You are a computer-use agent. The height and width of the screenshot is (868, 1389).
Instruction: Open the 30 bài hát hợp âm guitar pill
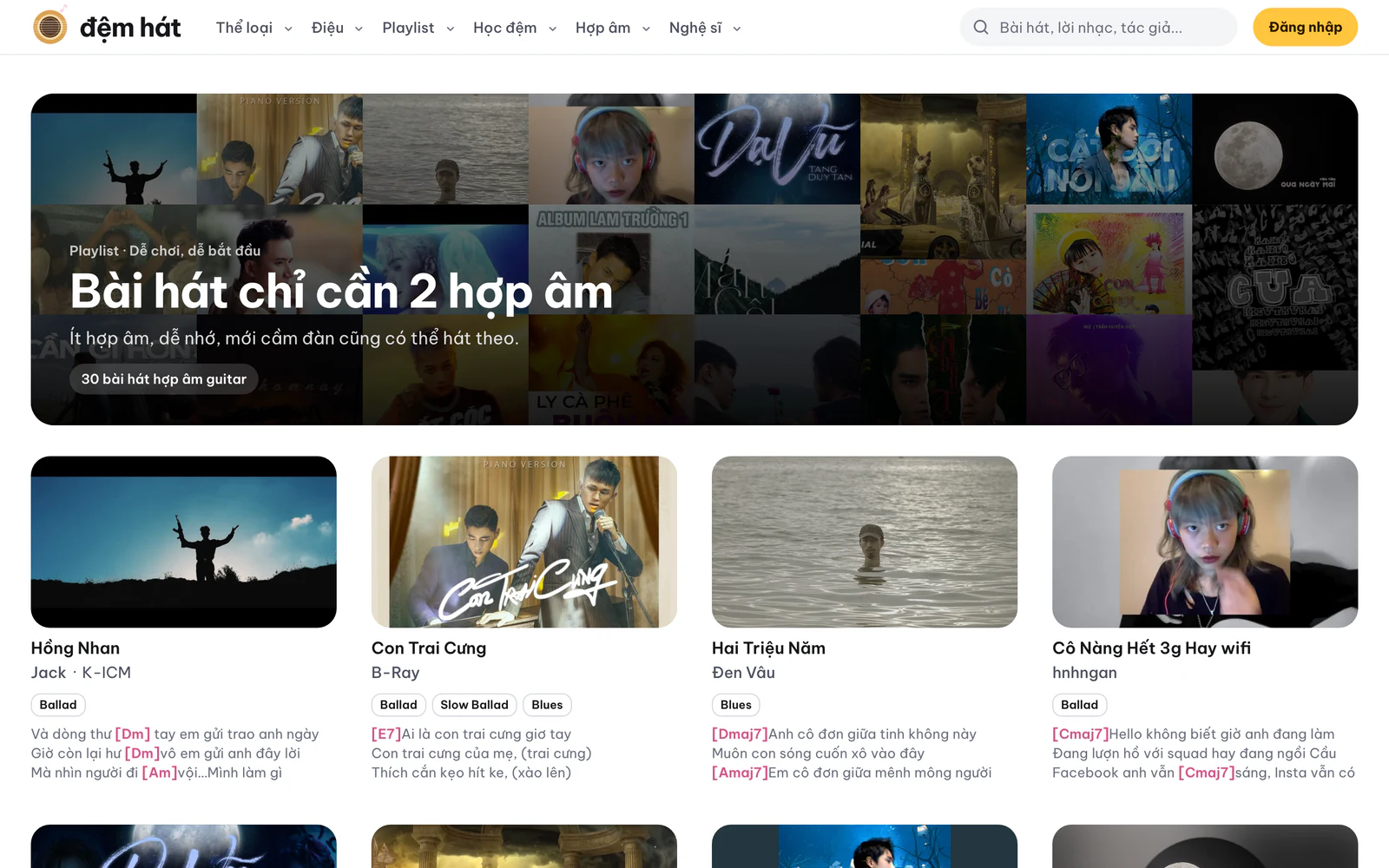[163, 379]
